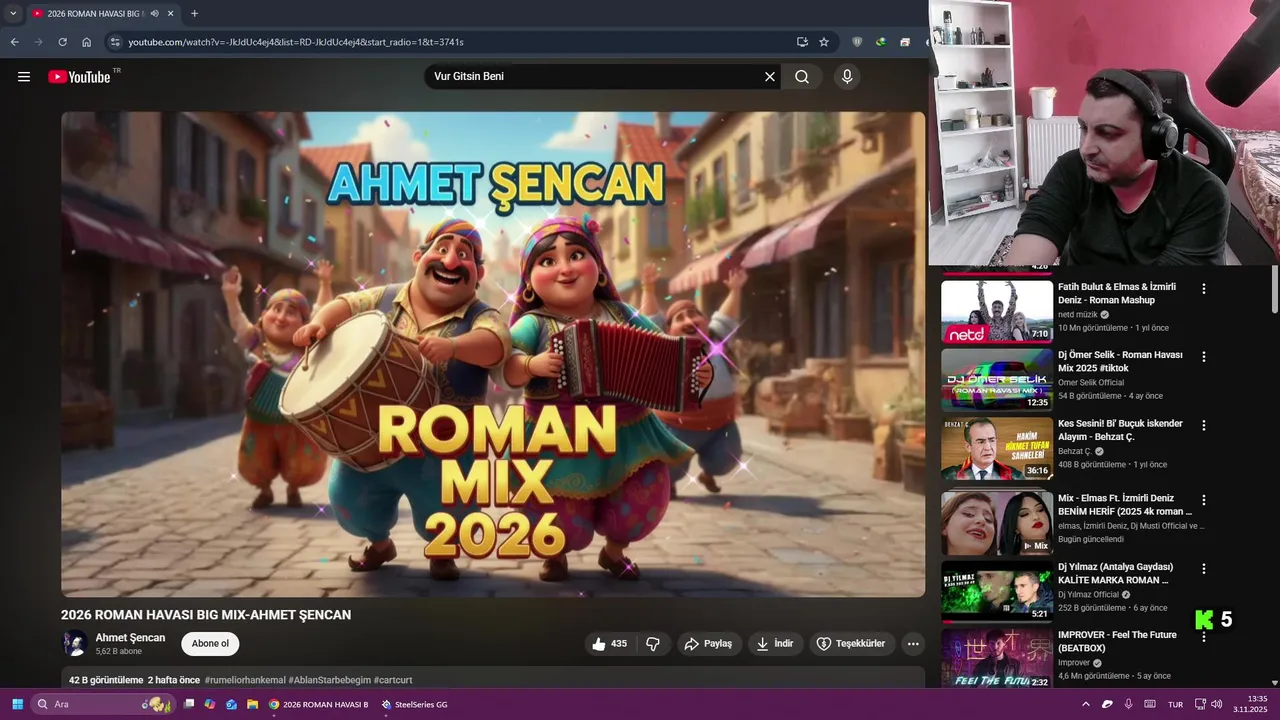Click the video player area
This screenshot has height=720, width=1280.
click(493, 354)
